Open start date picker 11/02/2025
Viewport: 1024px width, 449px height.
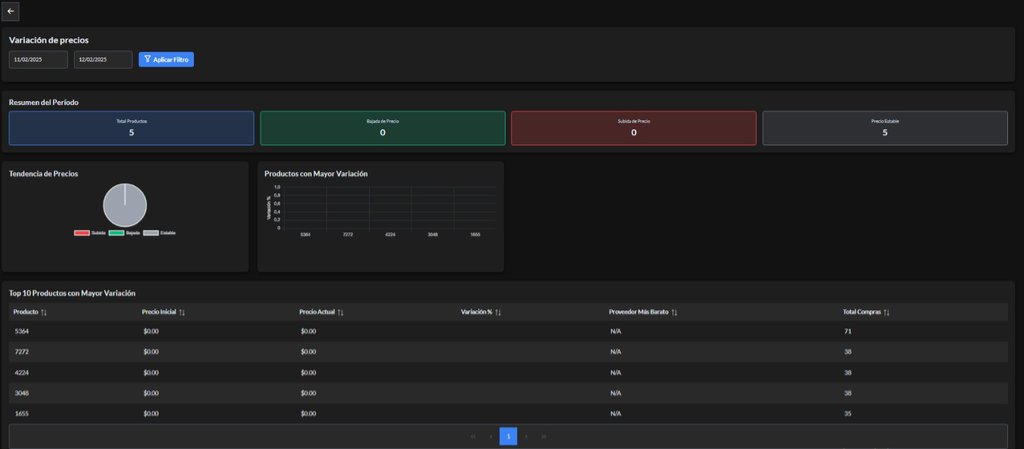pos(38,60)
